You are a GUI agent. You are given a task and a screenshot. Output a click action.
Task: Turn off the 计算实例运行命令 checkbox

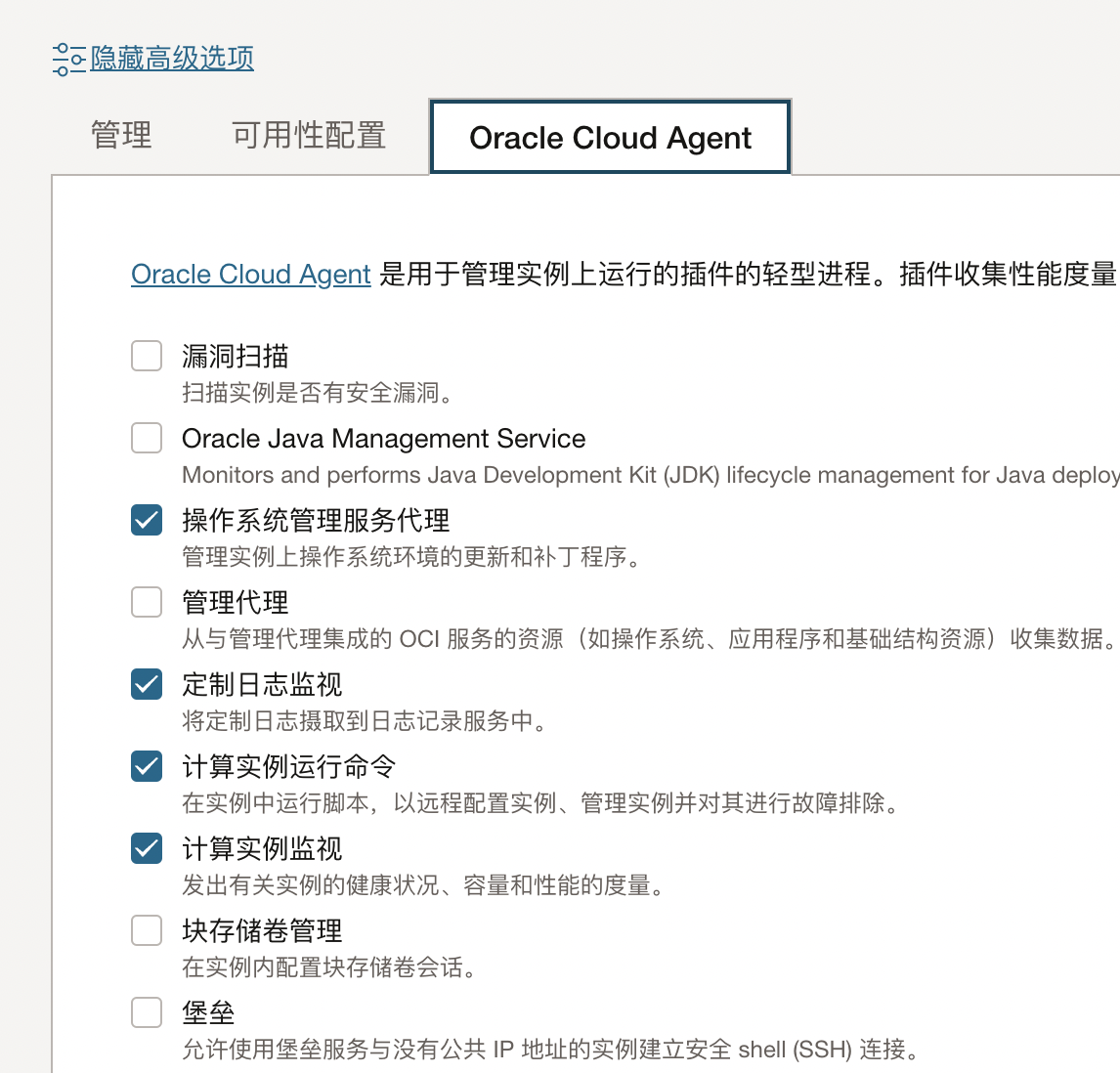click(147, 766)
